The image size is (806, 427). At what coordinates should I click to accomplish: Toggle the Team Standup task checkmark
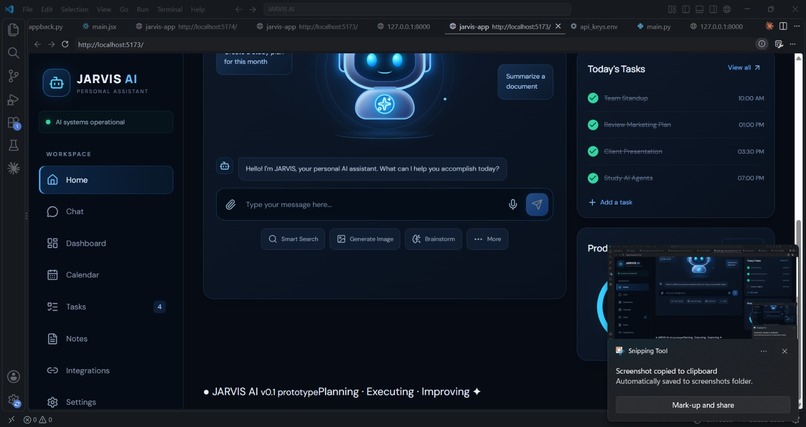tap(593, 98)
